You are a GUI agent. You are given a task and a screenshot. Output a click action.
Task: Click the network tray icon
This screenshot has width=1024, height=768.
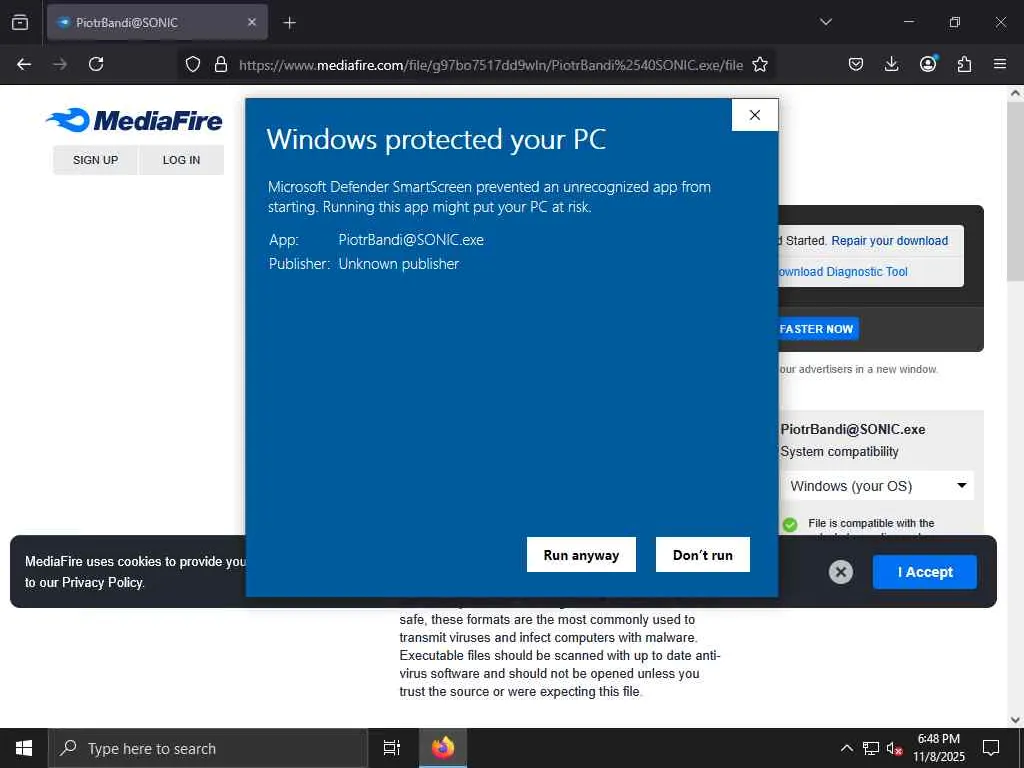click(x=871, y=748)
